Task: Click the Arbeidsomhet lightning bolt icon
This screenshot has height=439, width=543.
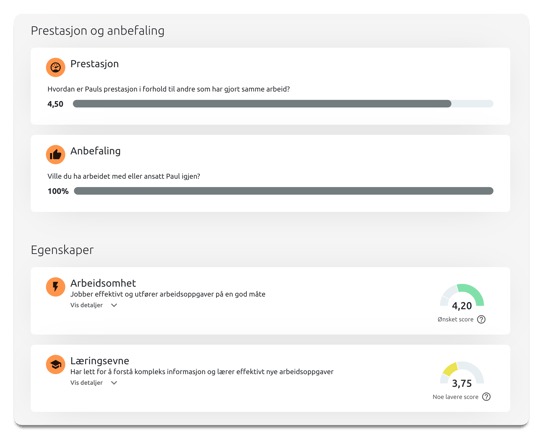Action: [55, 287]
